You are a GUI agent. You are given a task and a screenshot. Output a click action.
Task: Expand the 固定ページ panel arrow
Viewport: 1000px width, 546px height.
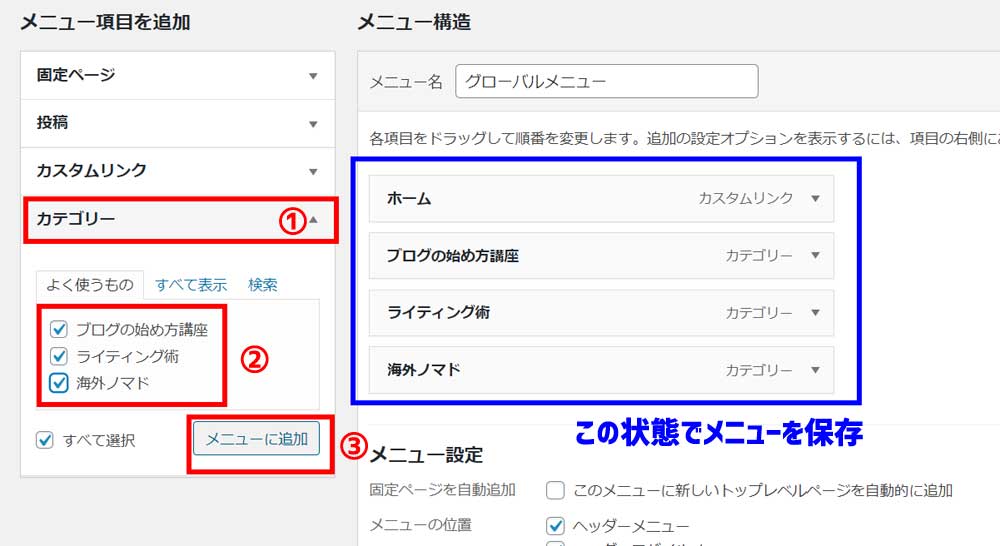[x=313, y=75]
